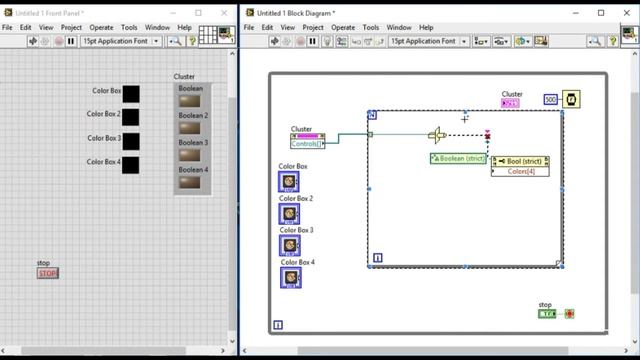Viewport: 640px width, 360px height.
Task: Toggle Retain Wire Values button
Action: point(342,41)
